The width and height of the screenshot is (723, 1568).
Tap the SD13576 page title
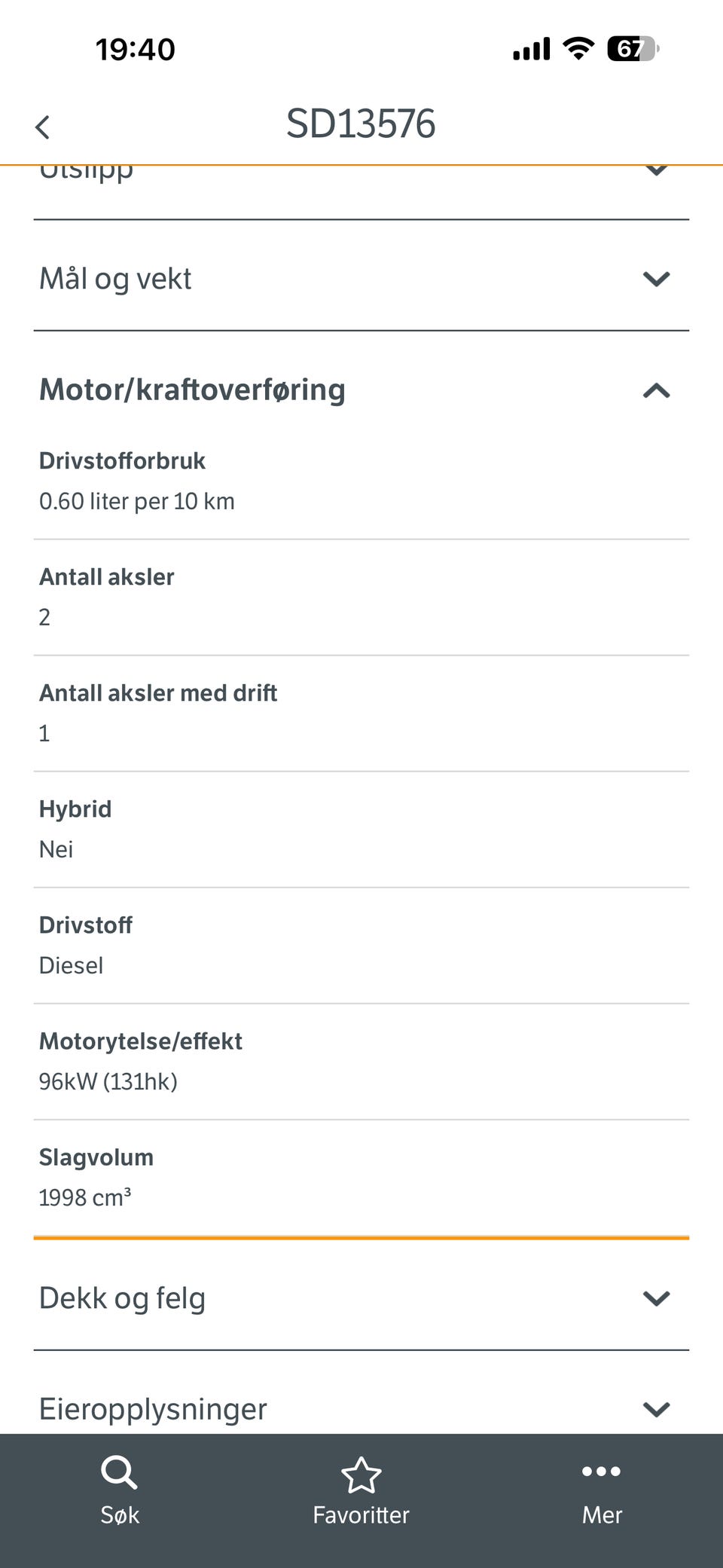tap(361, 124)
